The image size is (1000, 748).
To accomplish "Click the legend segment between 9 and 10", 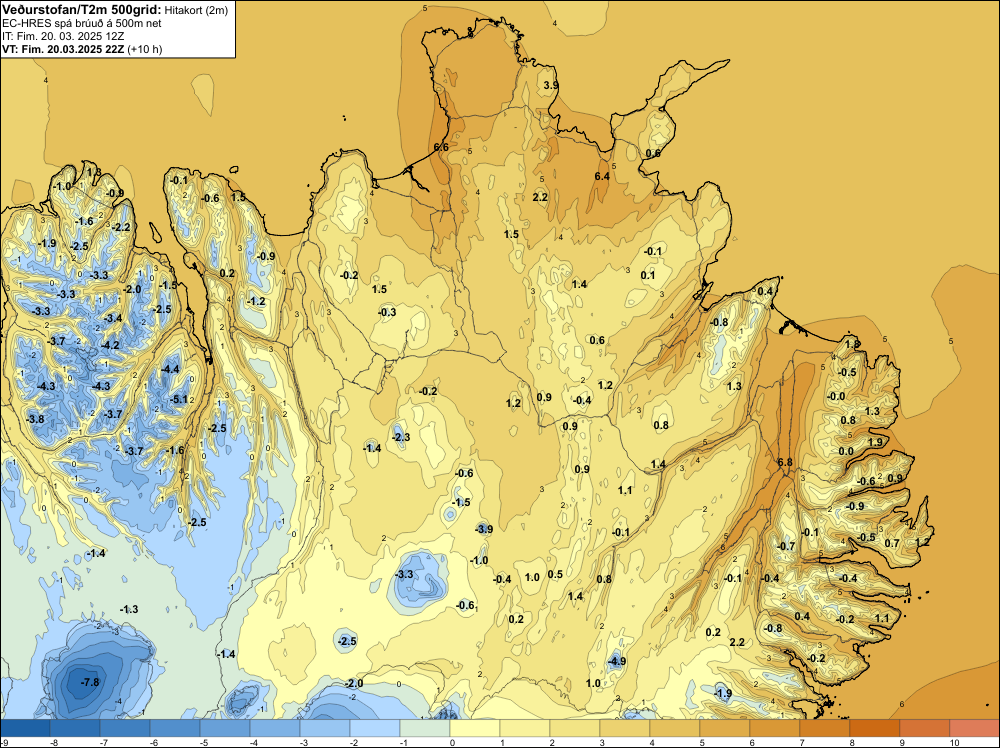I will tap(925, 728).
